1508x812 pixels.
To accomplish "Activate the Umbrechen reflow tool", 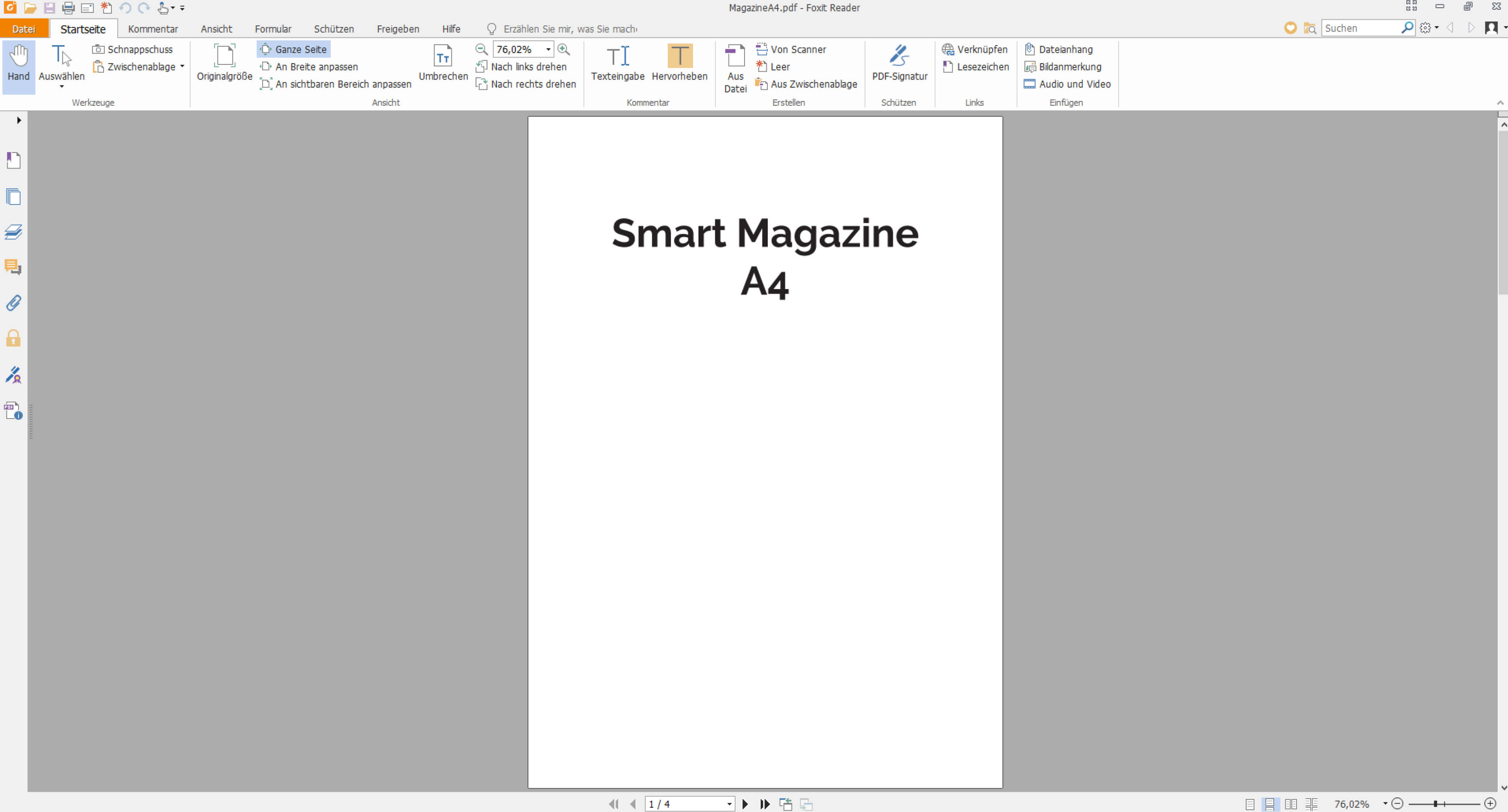I will click(443, 63).
